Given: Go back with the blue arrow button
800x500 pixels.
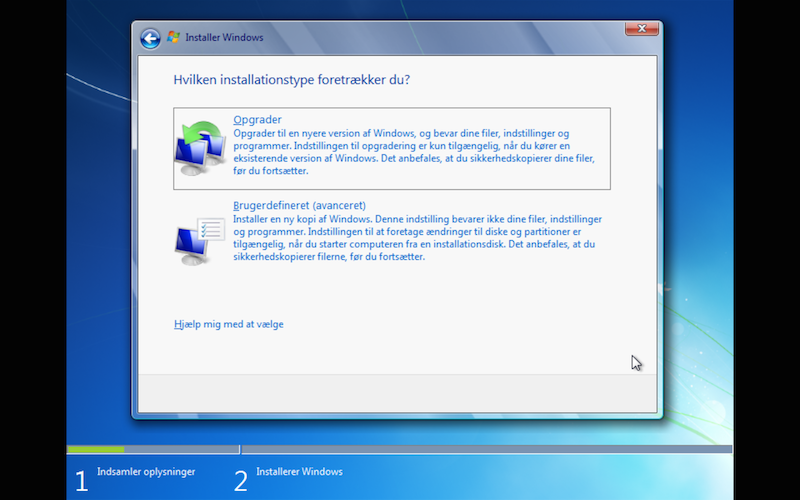Looking at the screenshot, I should click(x=151, y=38).
